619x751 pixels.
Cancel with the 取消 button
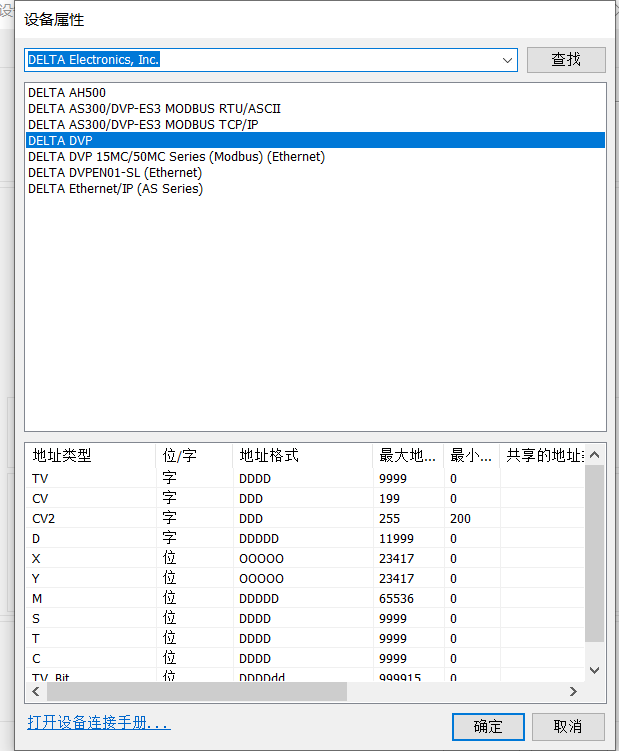[x=568, y=727]
